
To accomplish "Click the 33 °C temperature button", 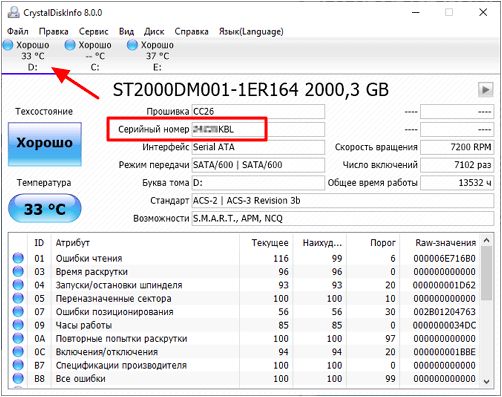I will coord(45,209).
